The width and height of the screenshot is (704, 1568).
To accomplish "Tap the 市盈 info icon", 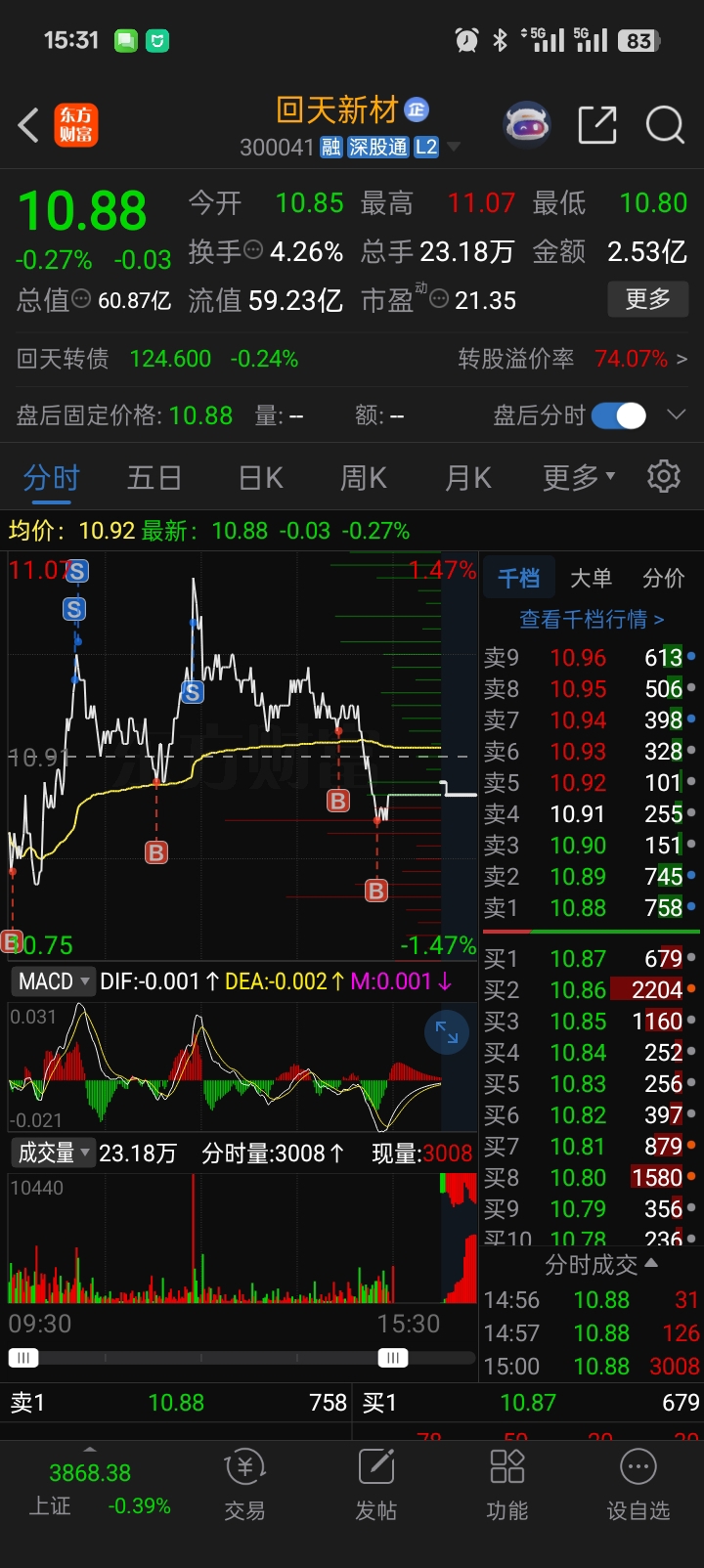I will [x=439, y=299].
